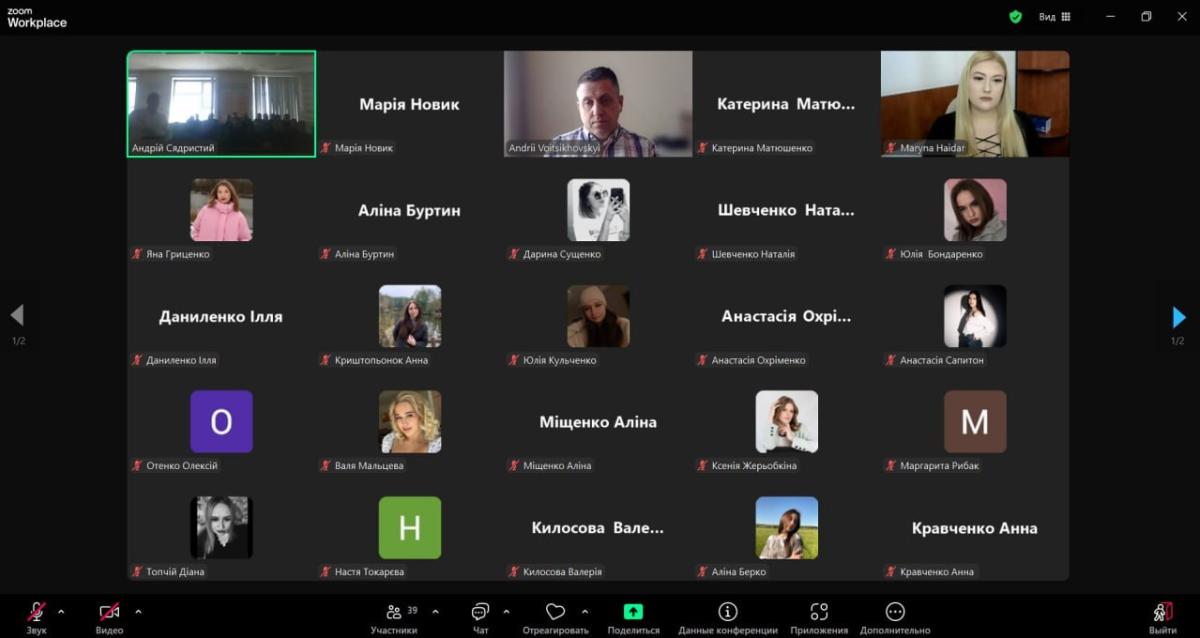Click Юлія Кульченко profile picture

coord(598,316)
